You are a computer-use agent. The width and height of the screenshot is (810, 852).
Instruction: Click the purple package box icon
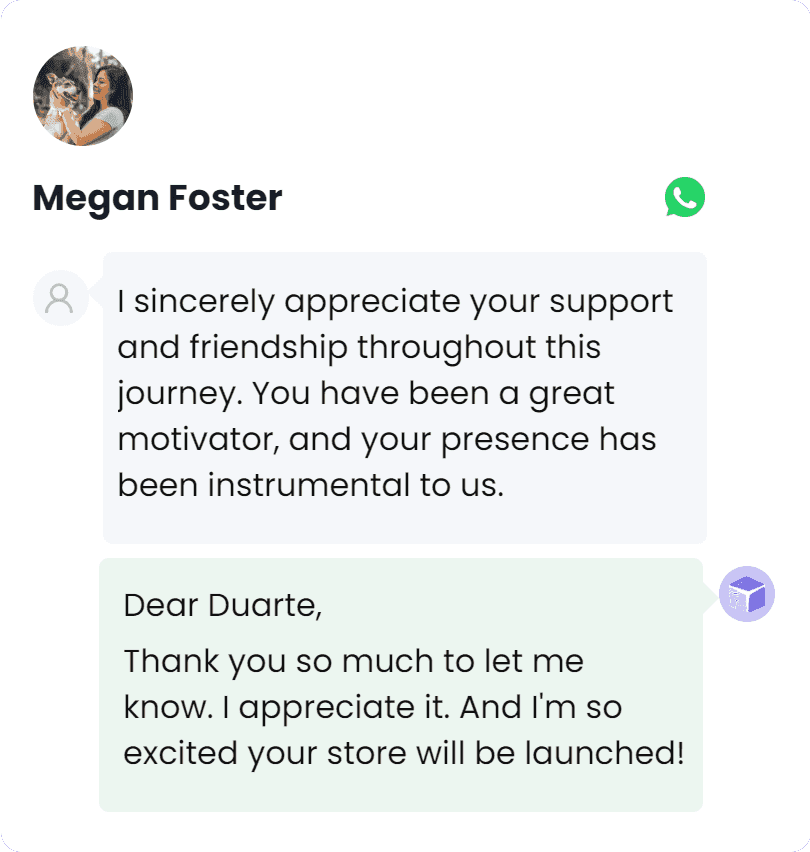click(x=747, y=594)
